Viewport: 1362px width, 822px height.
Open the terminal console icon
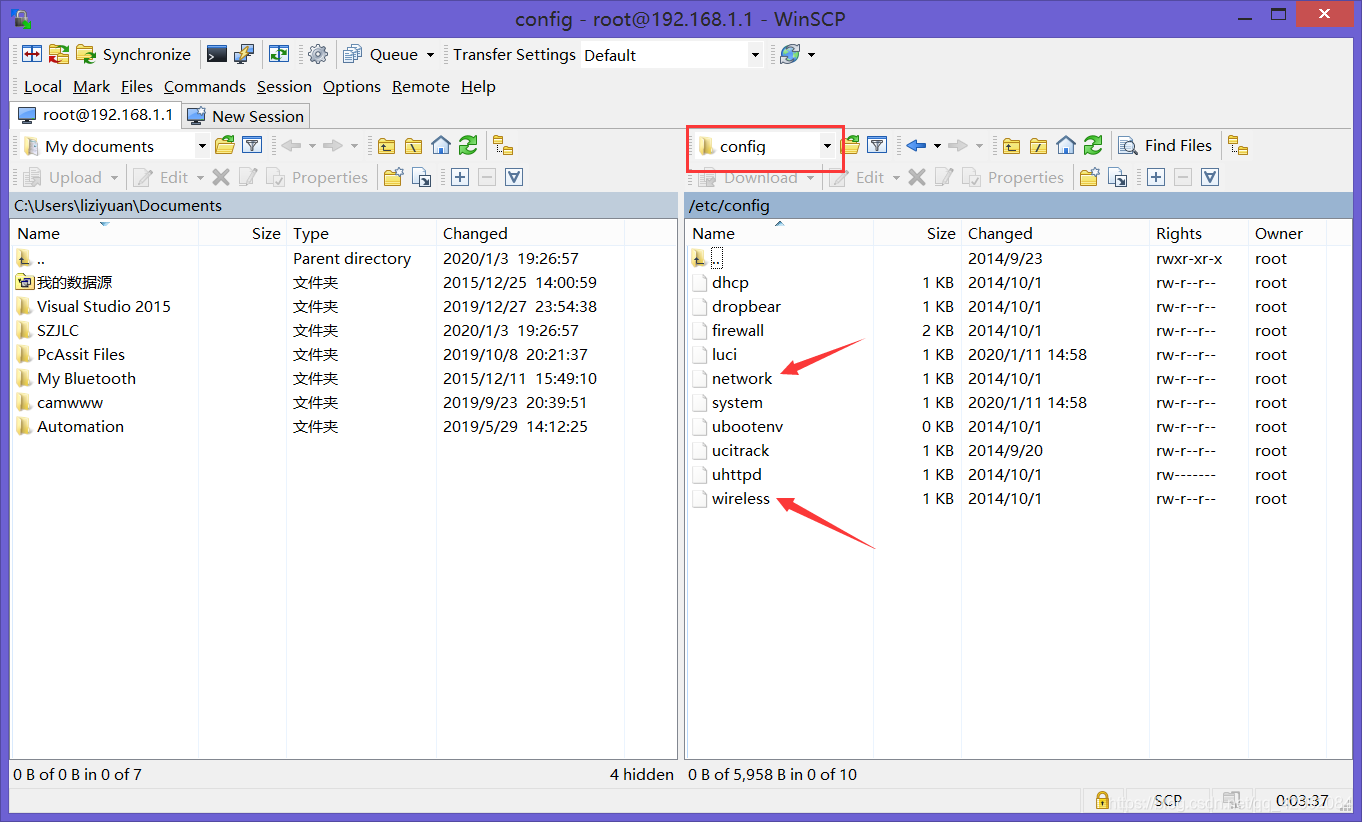pyautogui.click(x=216, y=54)
